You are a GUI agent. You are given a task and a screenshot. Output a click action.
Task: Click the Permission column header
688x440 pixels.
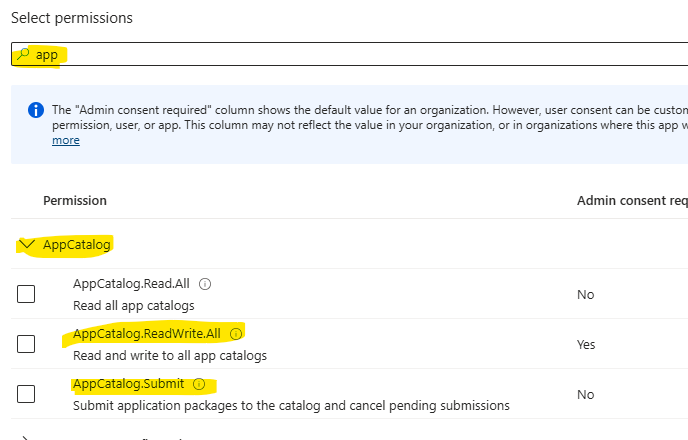[75, 201]
